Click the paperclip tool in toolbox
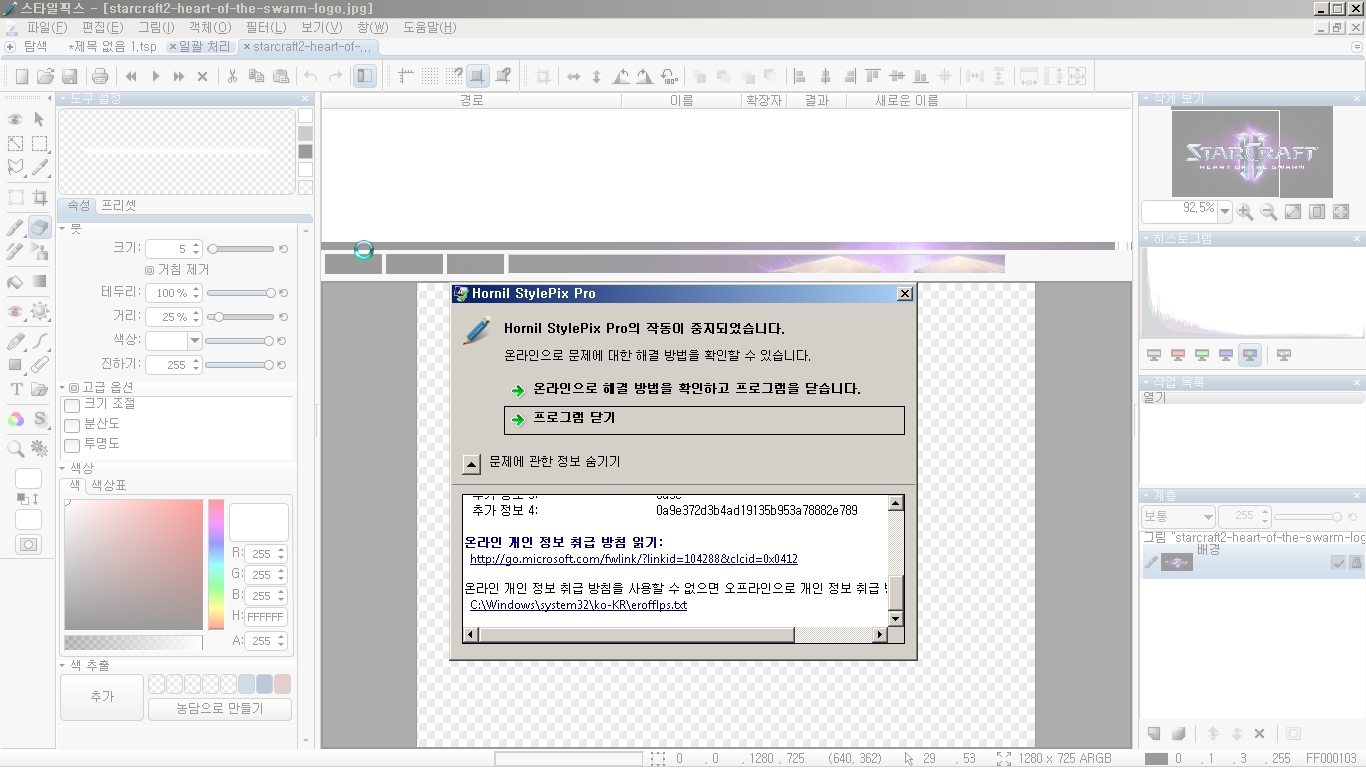This screenshot has height=768, width=1366. coord(40,365)
